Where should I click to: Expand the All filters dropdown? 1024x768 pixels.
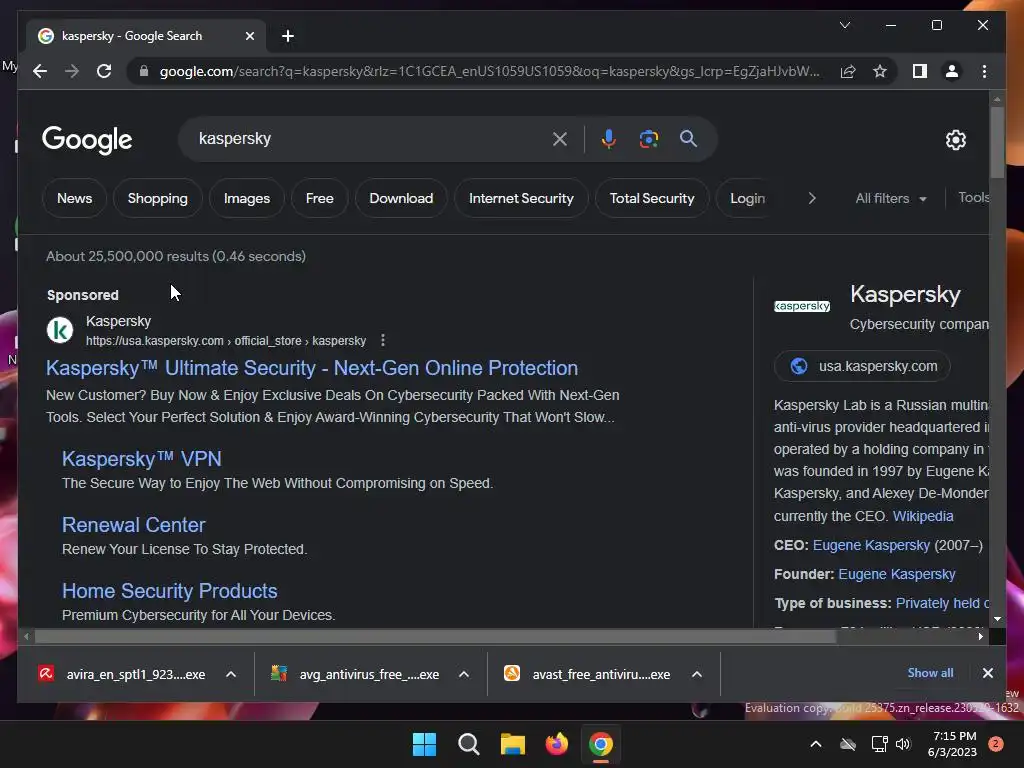click(891, 199)
